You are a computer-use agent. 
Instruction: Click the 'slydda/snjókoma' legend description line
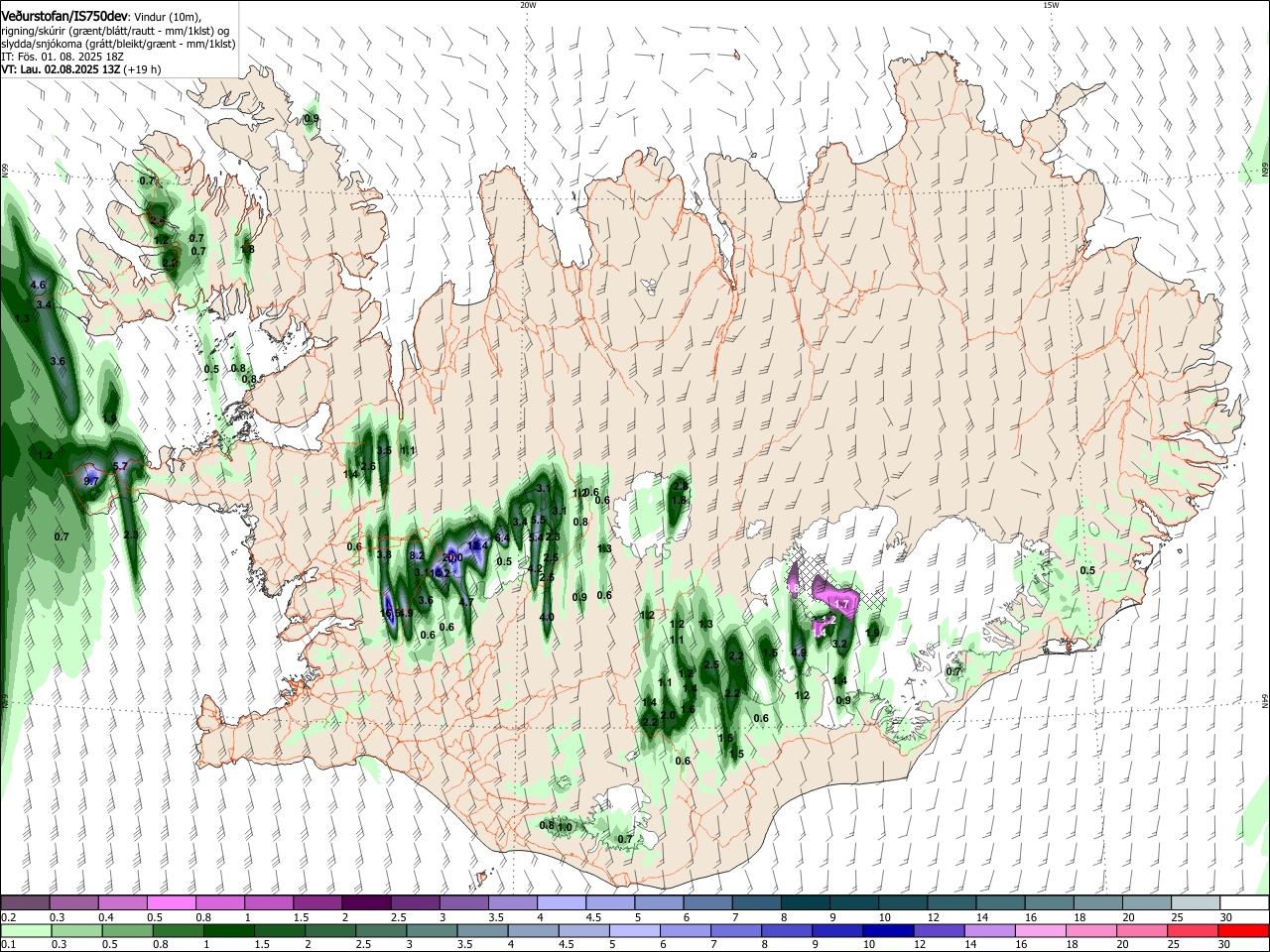point(118,44)
